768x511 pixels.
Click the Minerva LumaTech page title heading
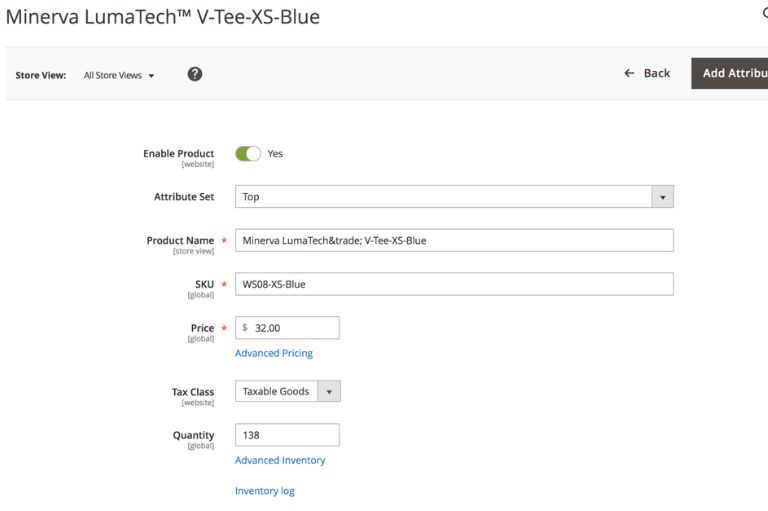tap(163, 17)
